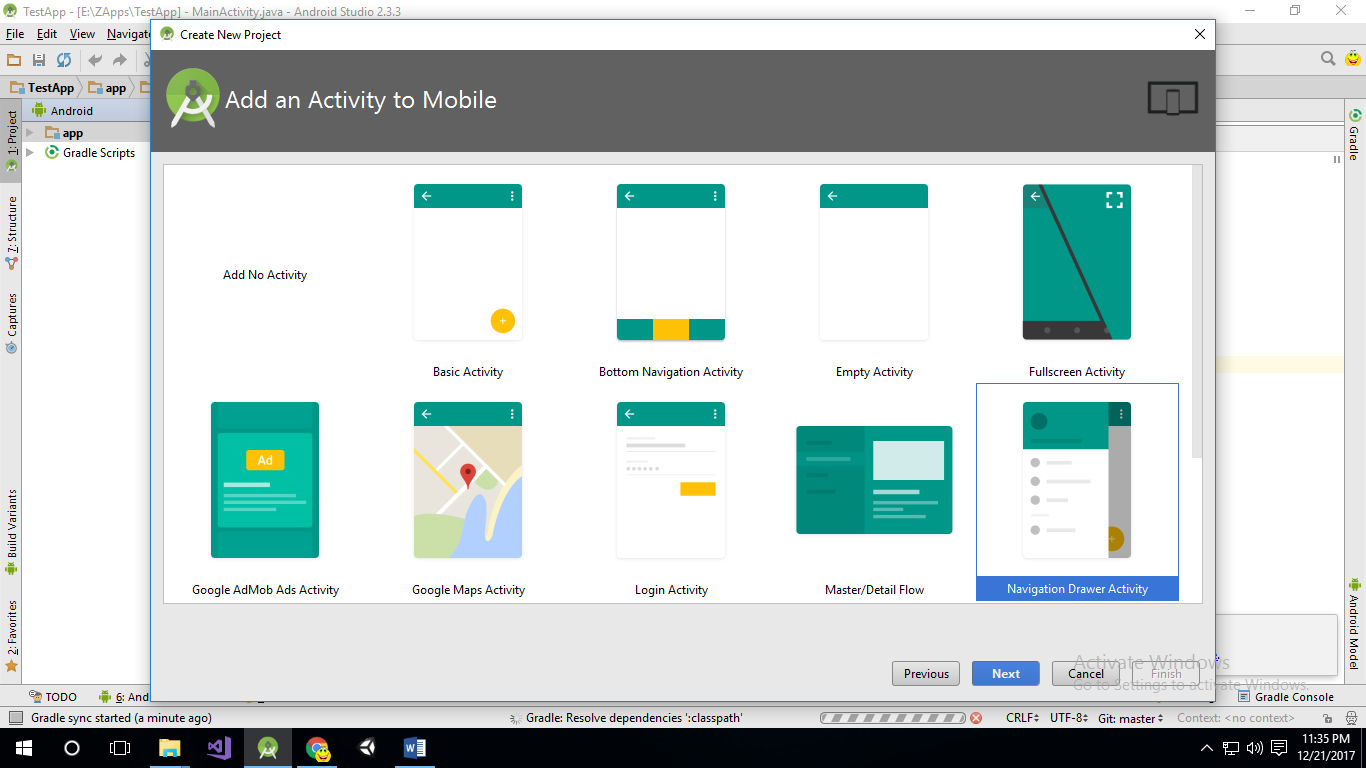Image resolution: width=1366 pixels, height=768 pixels.
Task: Click the Next button
Action: [1005, 673]
